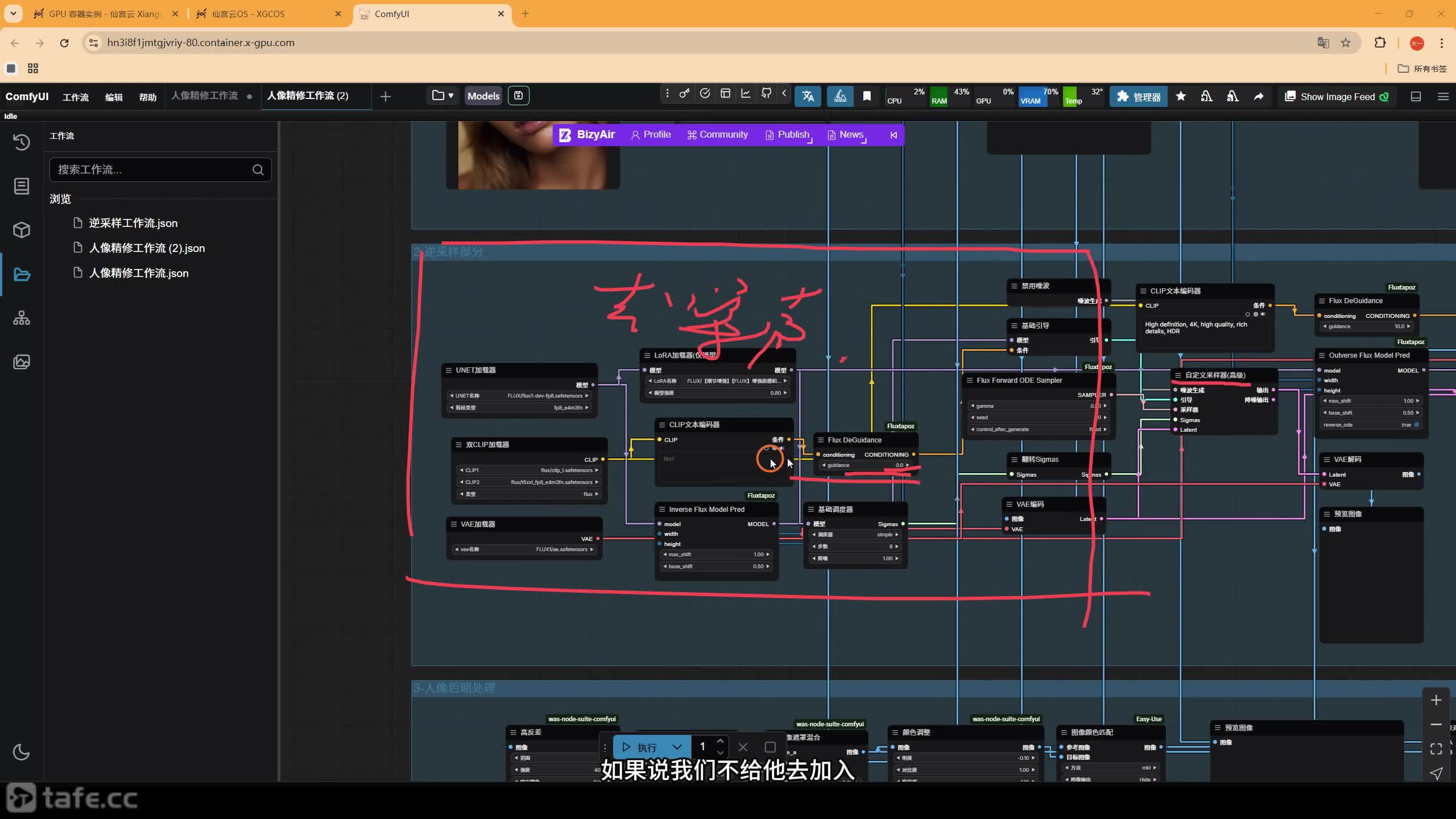Click BizyAir Profile link
The width and height of the screenshot is (1456, 819).
point(651,135)
